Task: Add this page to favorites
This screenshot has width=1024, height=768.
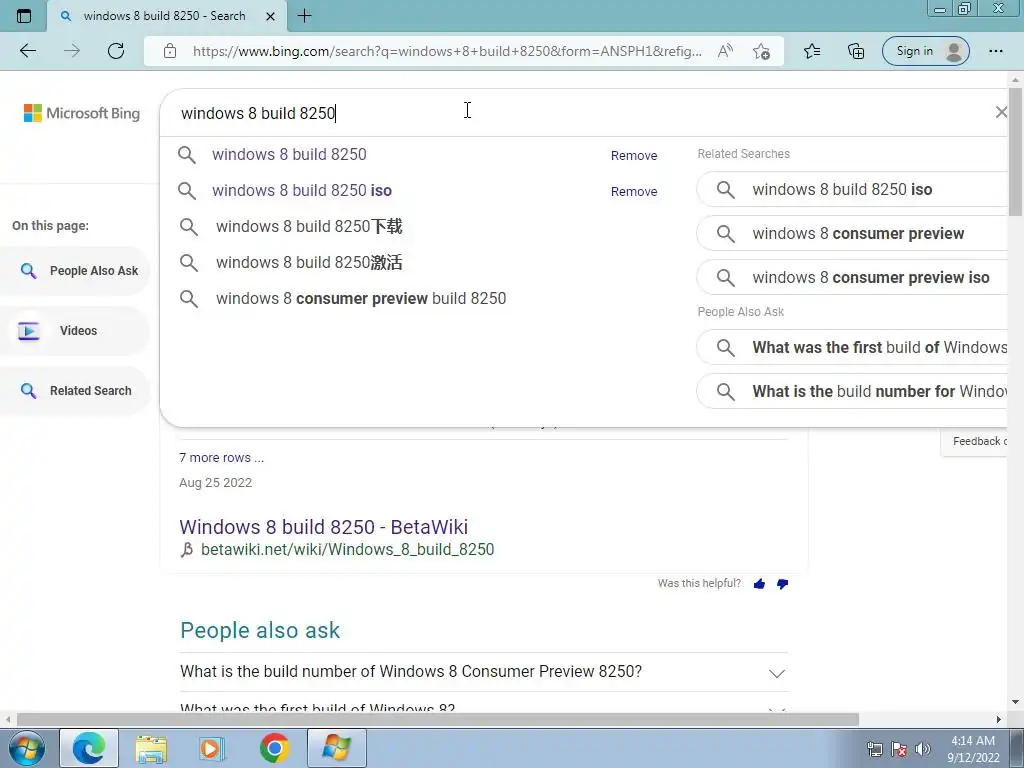Action: 761,51
